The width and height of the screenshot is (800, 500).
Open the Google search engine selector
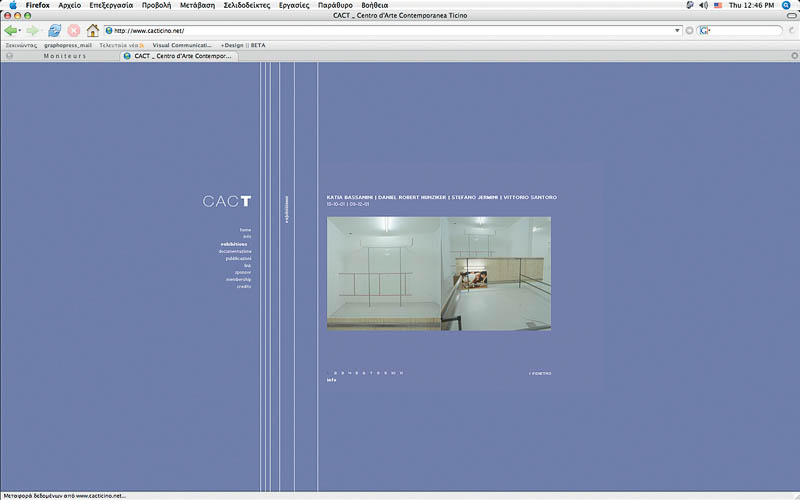(705, 31)
